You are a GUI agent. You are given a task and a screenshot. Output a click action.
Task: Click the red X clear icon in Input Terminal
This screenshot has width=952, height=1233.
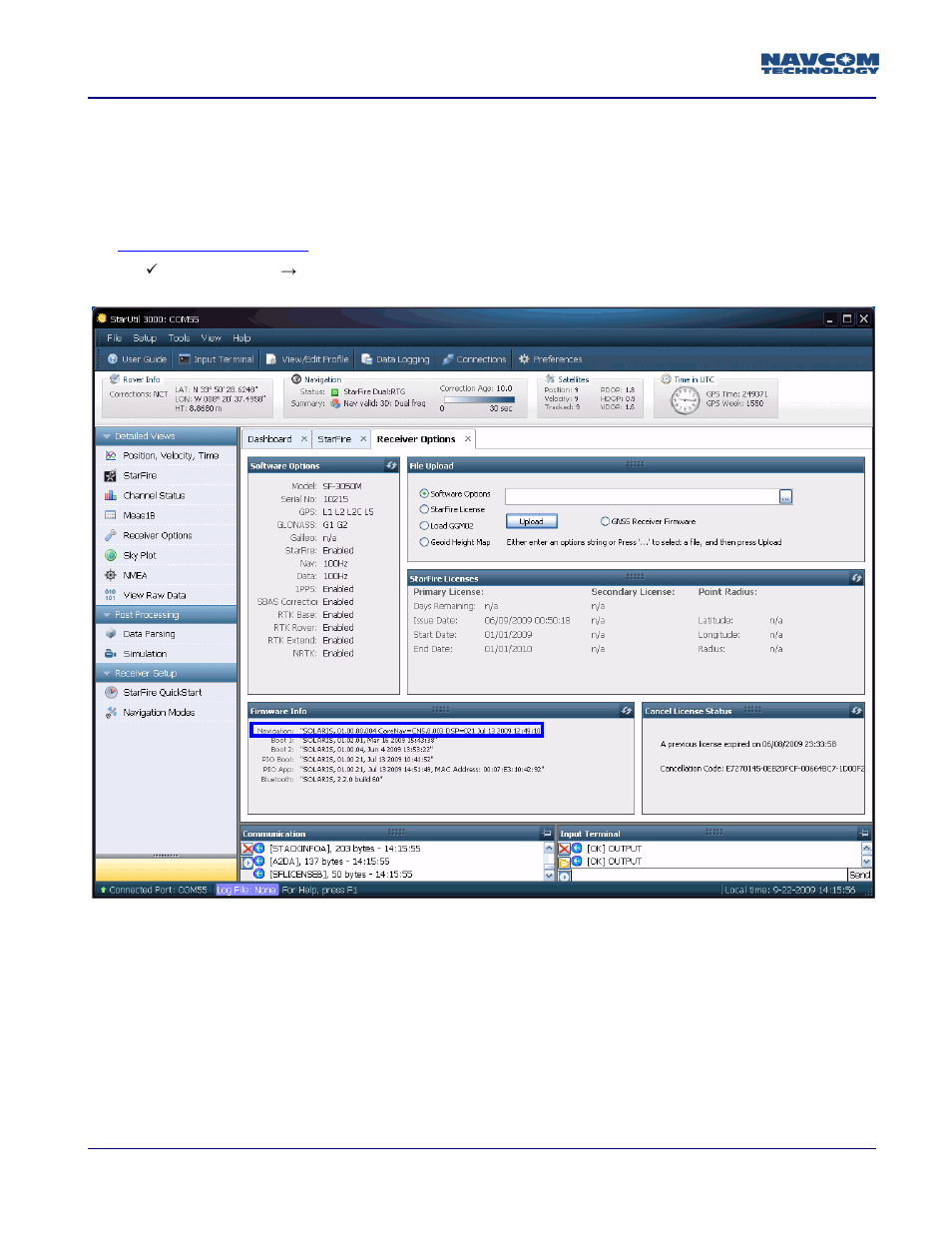tap(564, 849)
